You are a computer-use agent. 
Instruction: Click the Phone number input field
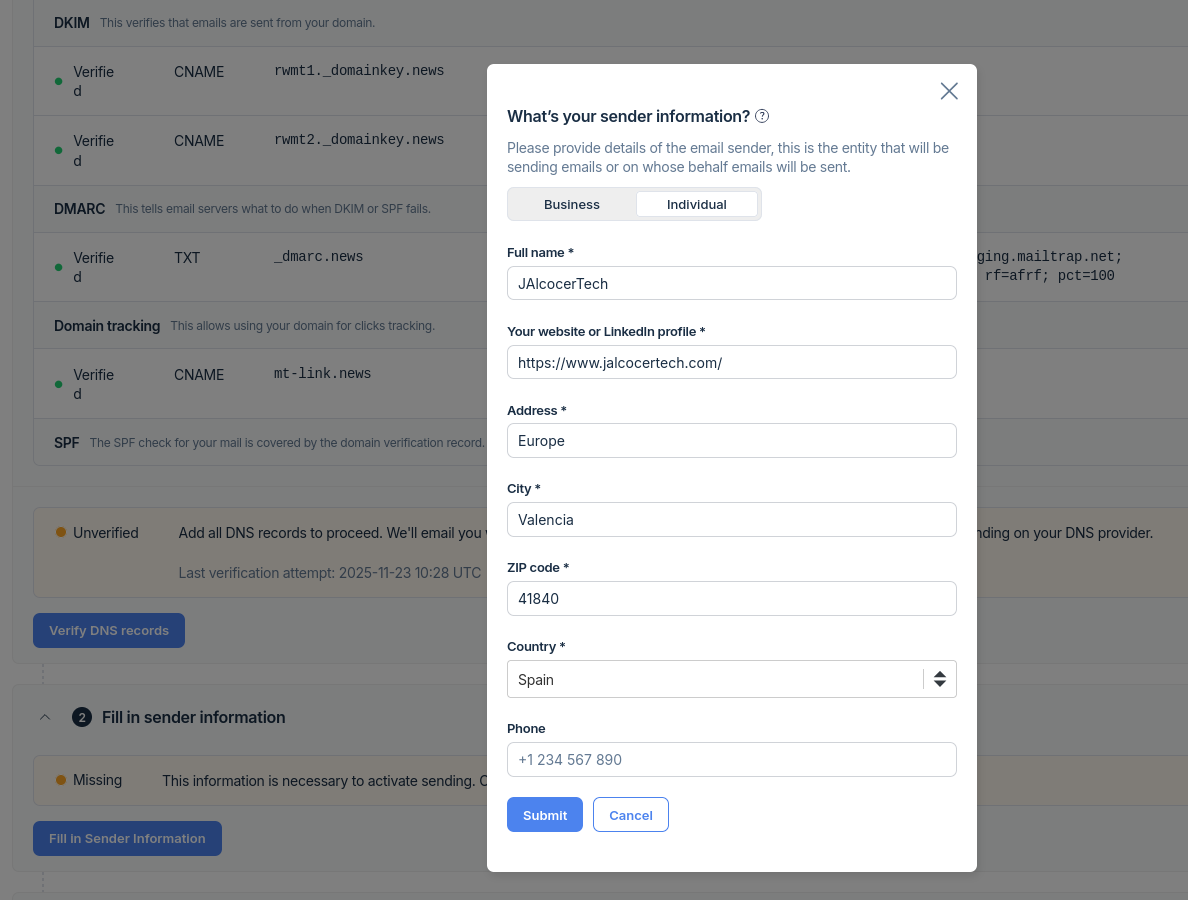[x=731, y=759]
